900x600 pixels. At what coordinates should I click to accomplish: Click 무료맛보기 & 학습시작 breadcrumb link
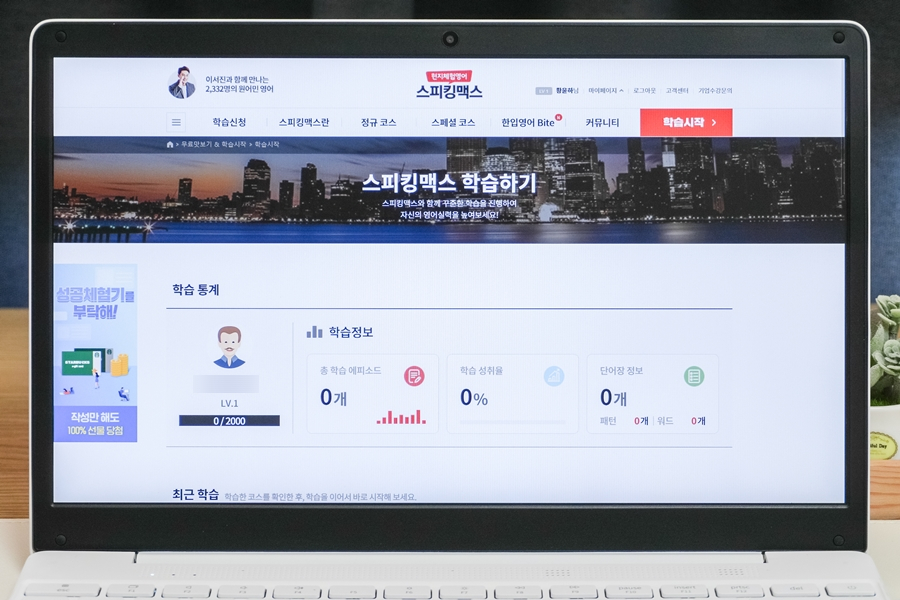(214, 145)
